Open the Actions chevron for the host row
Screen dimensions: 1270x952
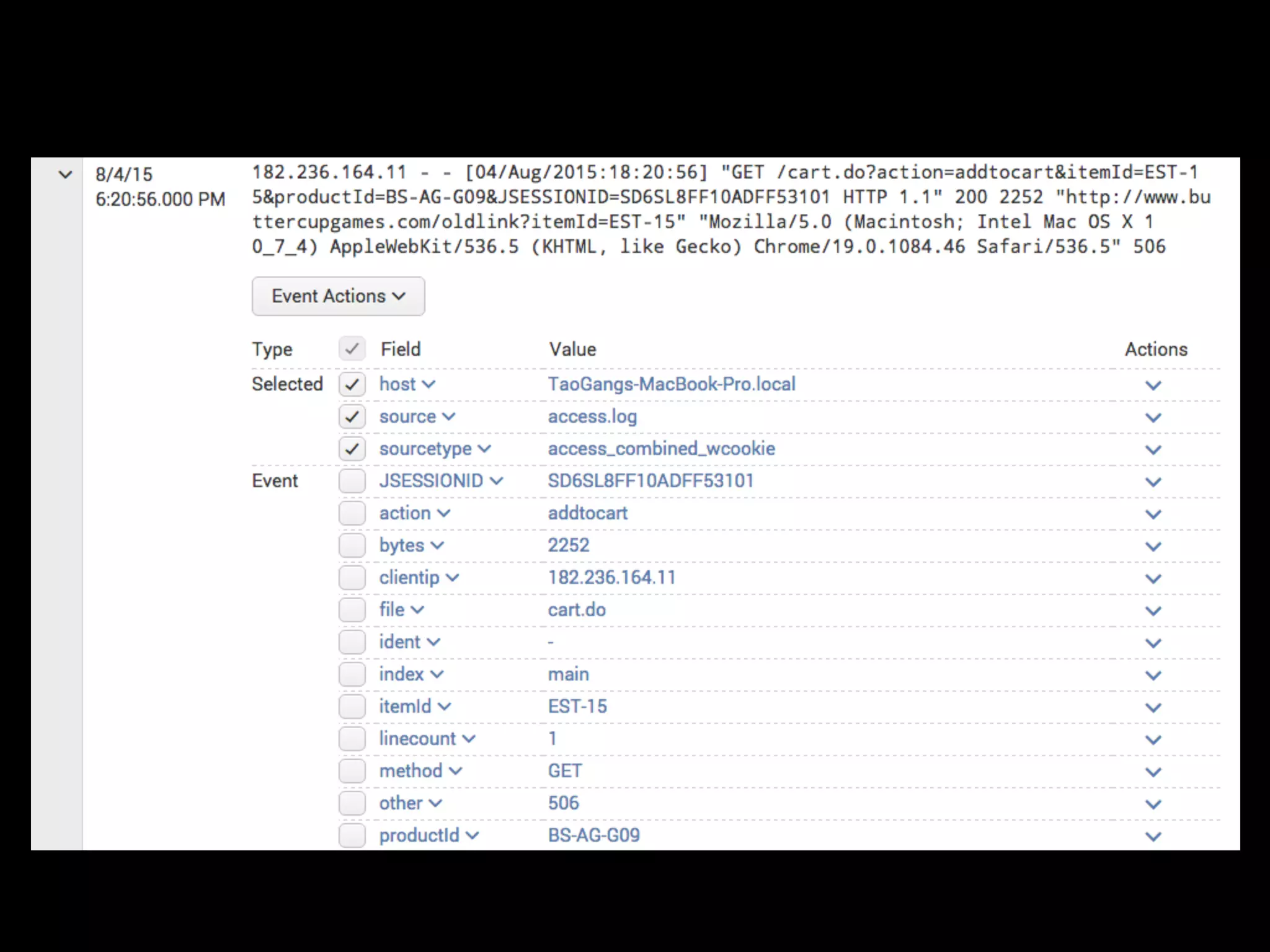pyautogui.click(x=1153, y=386)
